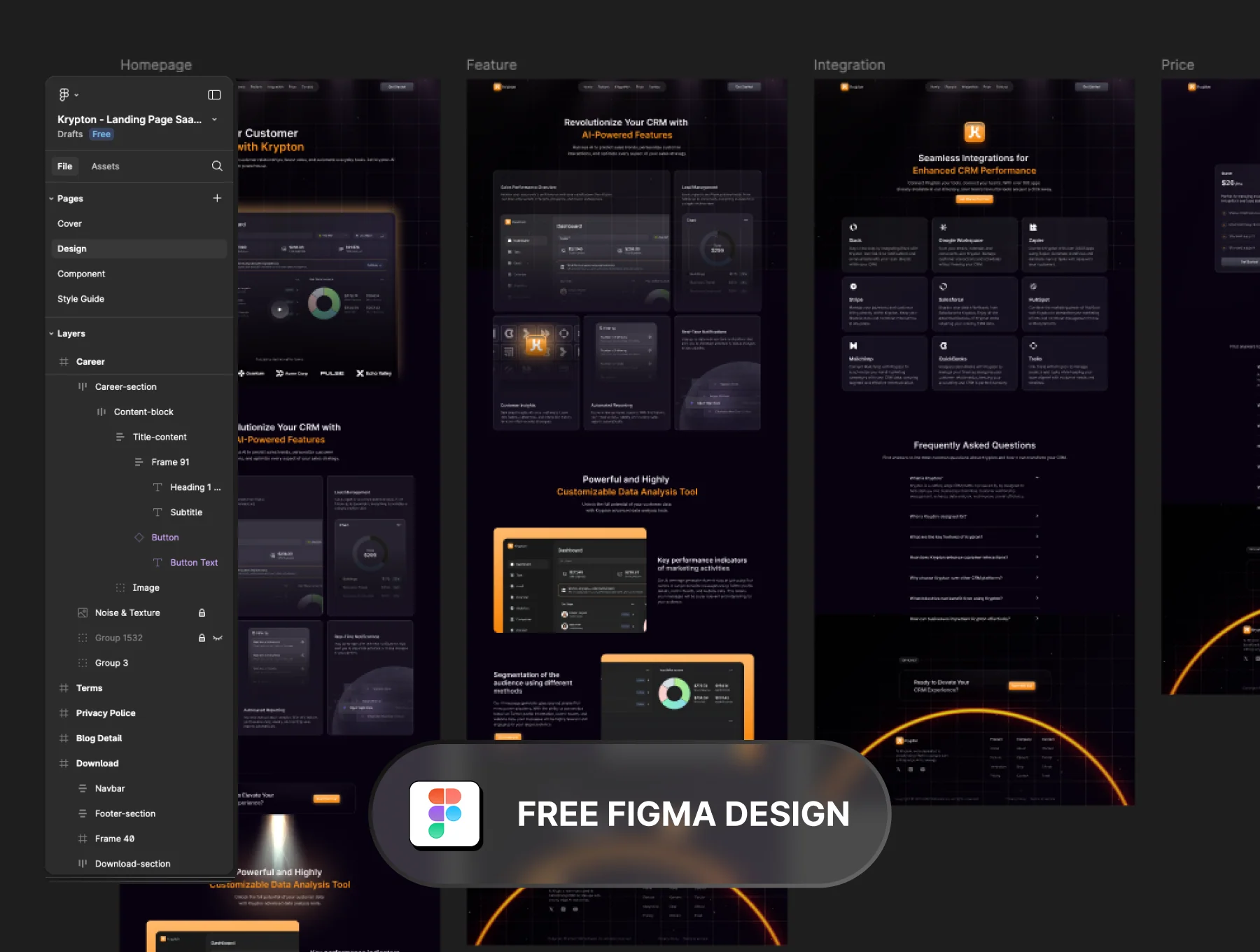
Task: Search layers with the magnifier icon
Action: tap(217, 166)
